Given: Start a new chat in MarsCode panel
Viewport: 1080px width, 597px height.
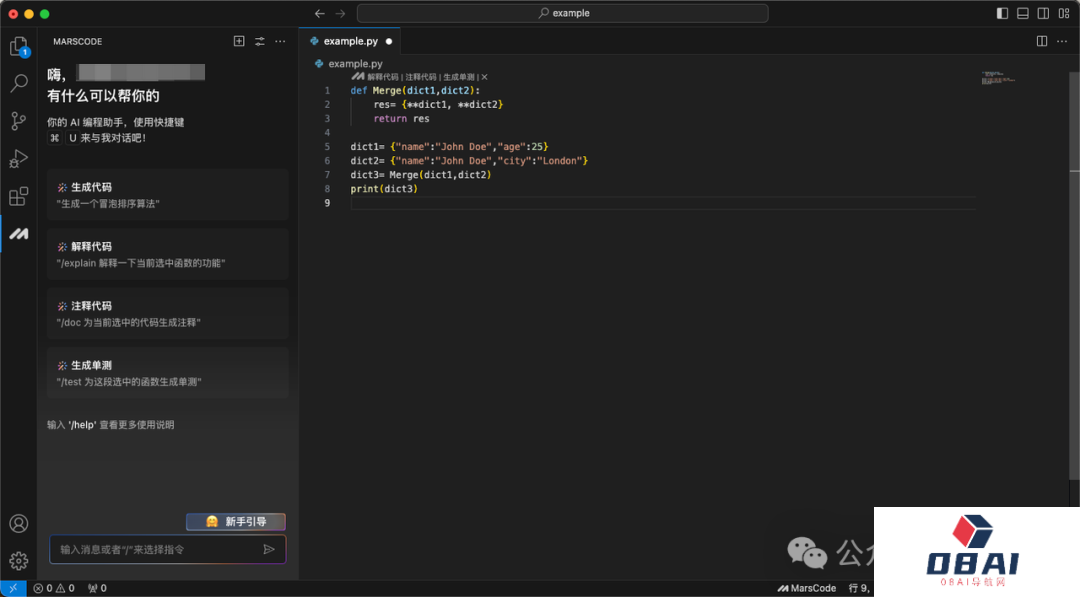Looking at the screenshot, I should (239, 41).
